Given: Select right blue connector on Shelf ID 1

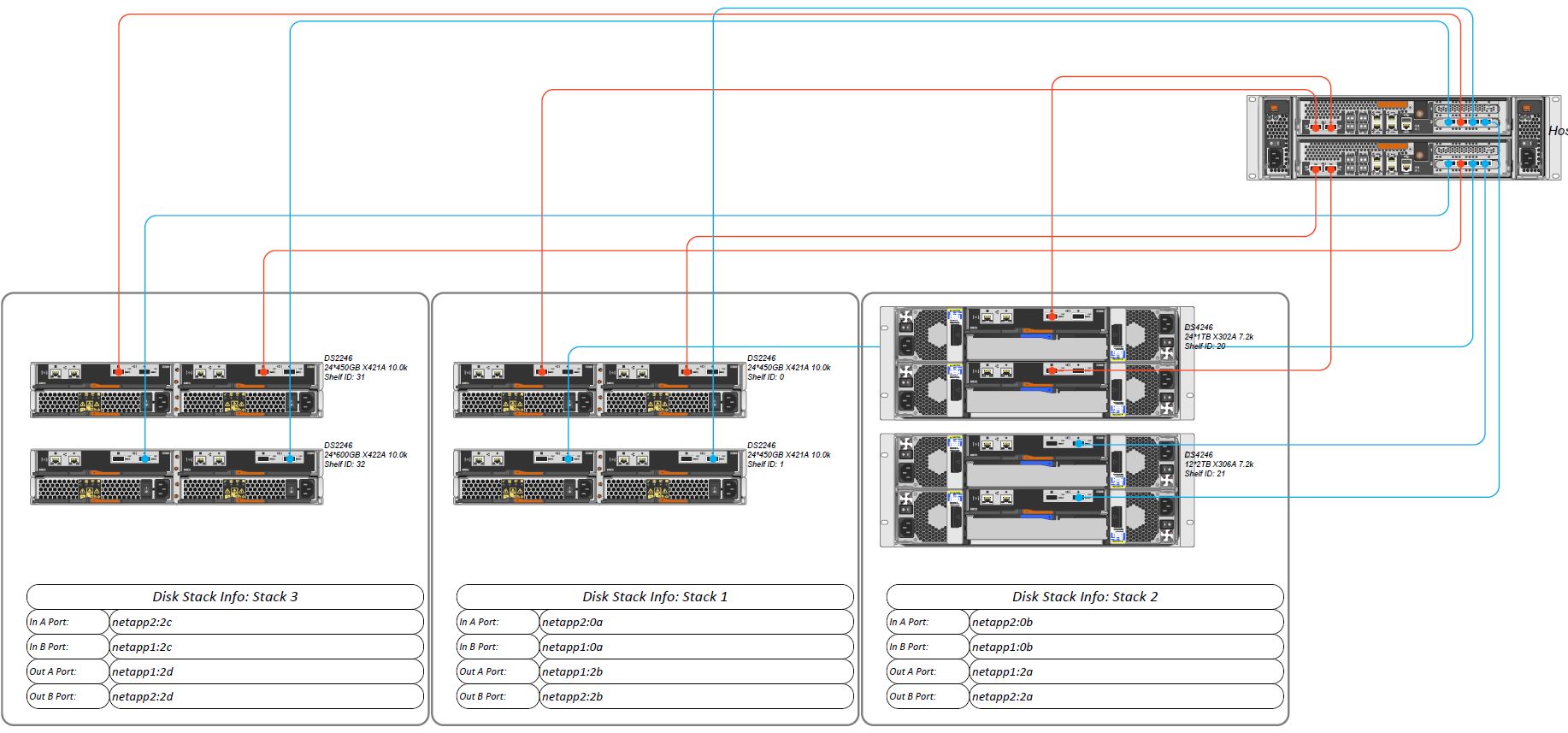Looking at the screenshot, I should 713,459.
